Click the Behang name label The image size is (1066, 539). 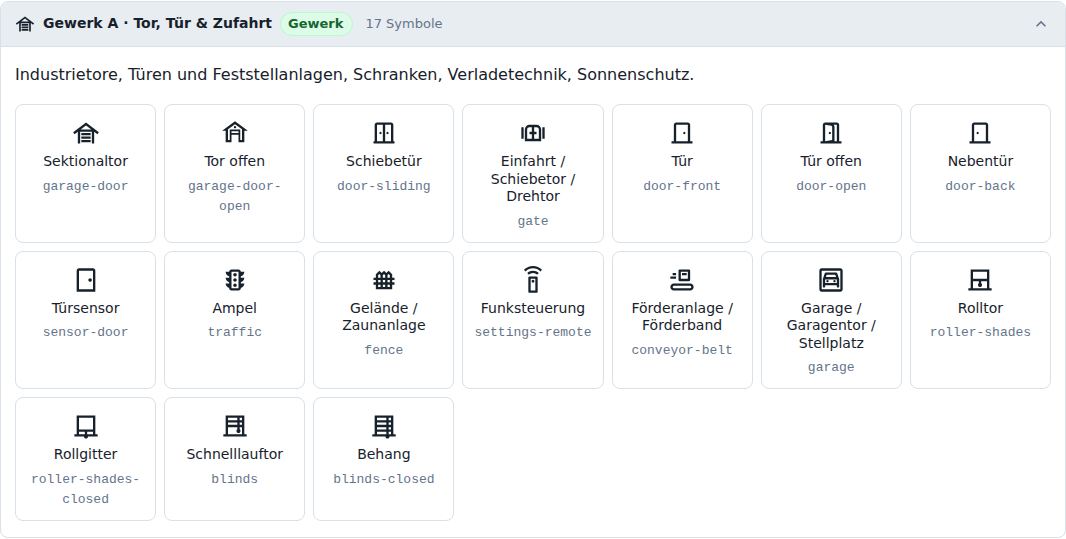tap(383, 454)
